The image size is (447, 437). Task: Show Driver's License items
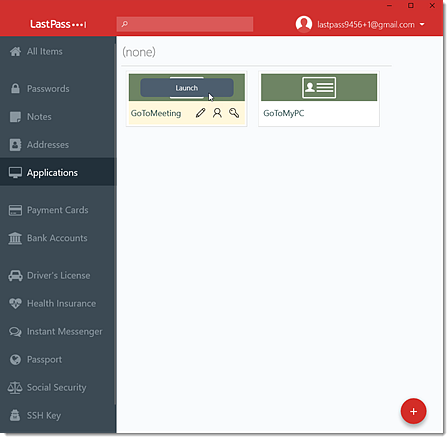click(x=58, y=275)
